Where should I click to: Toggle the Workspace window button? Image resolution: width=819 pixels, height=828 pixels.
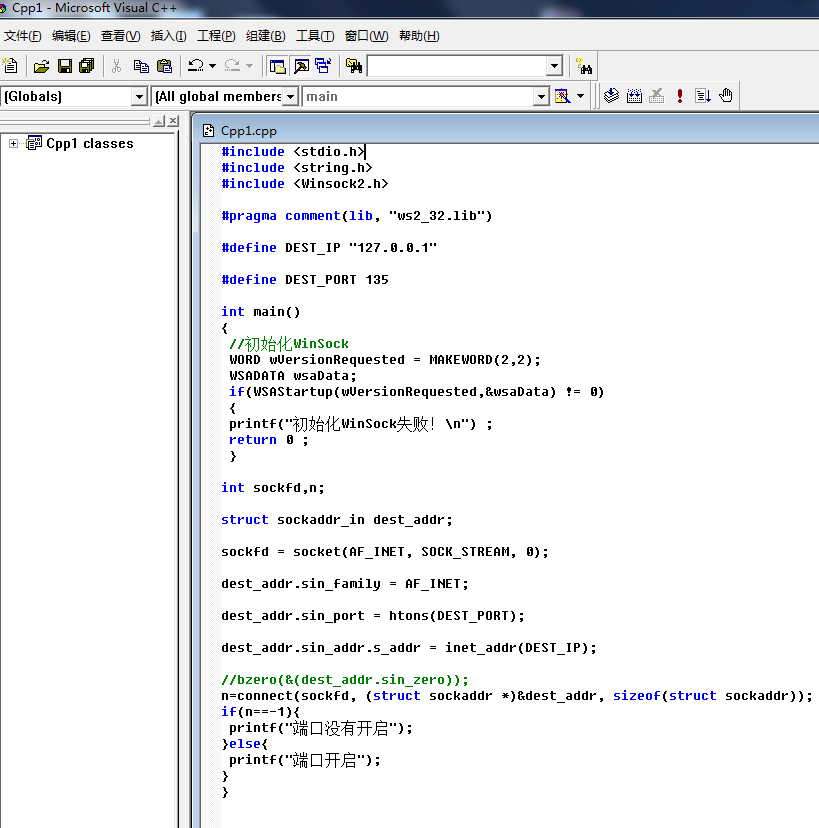[277, 66]
